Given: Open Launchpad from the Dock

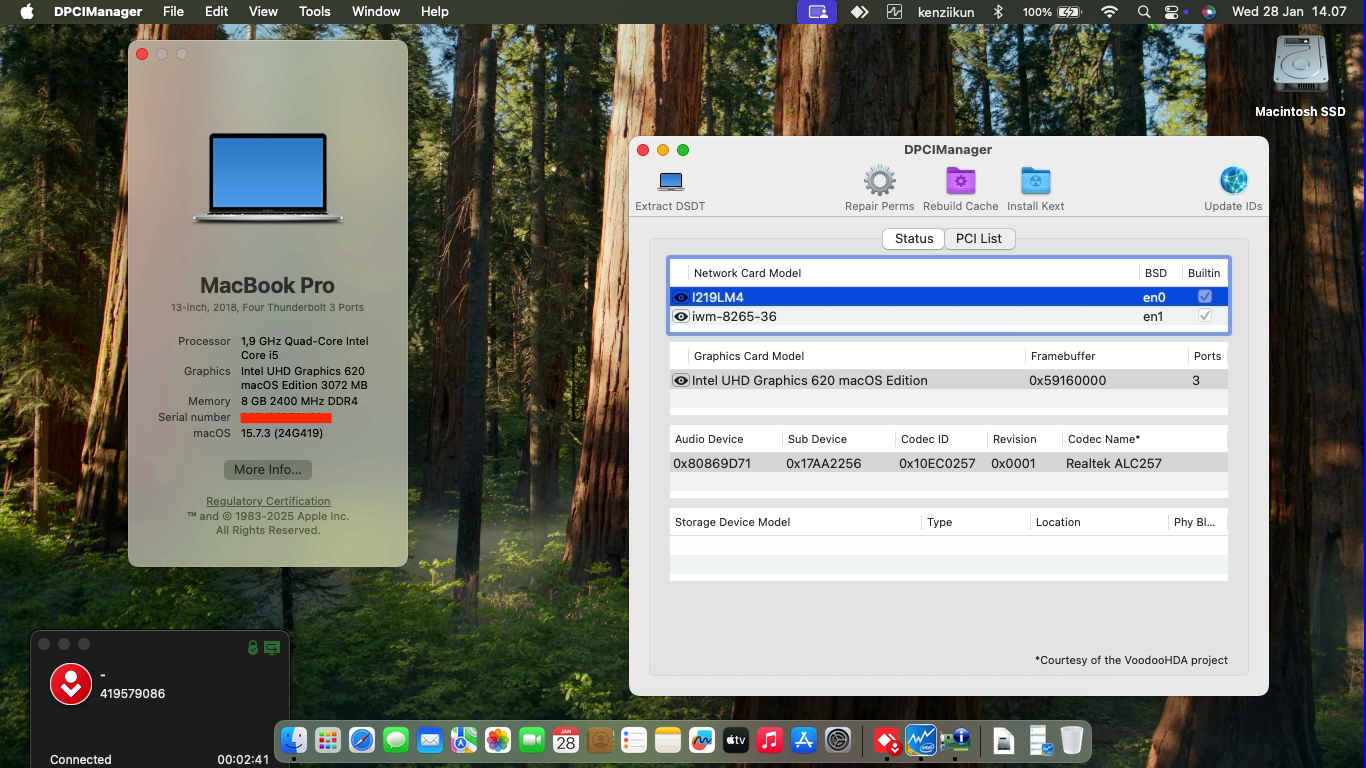Looking at the screenshot, I should (x=328, y=740).
